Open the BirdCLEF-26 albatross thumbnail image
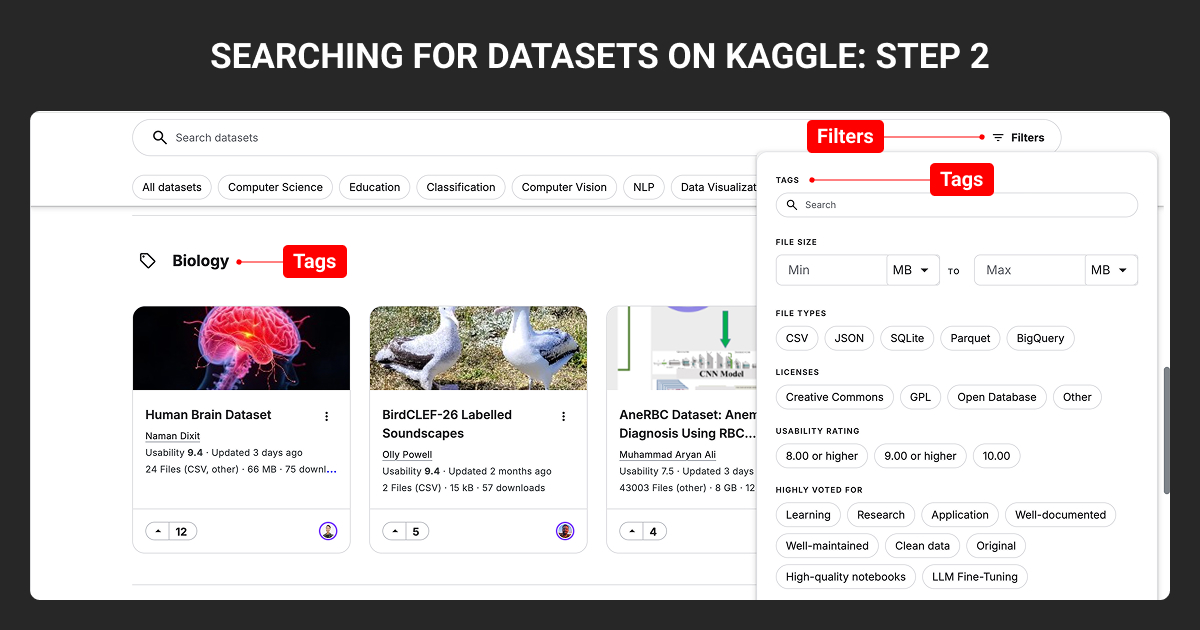The image size is (1200, 630). tap(478, 348)
